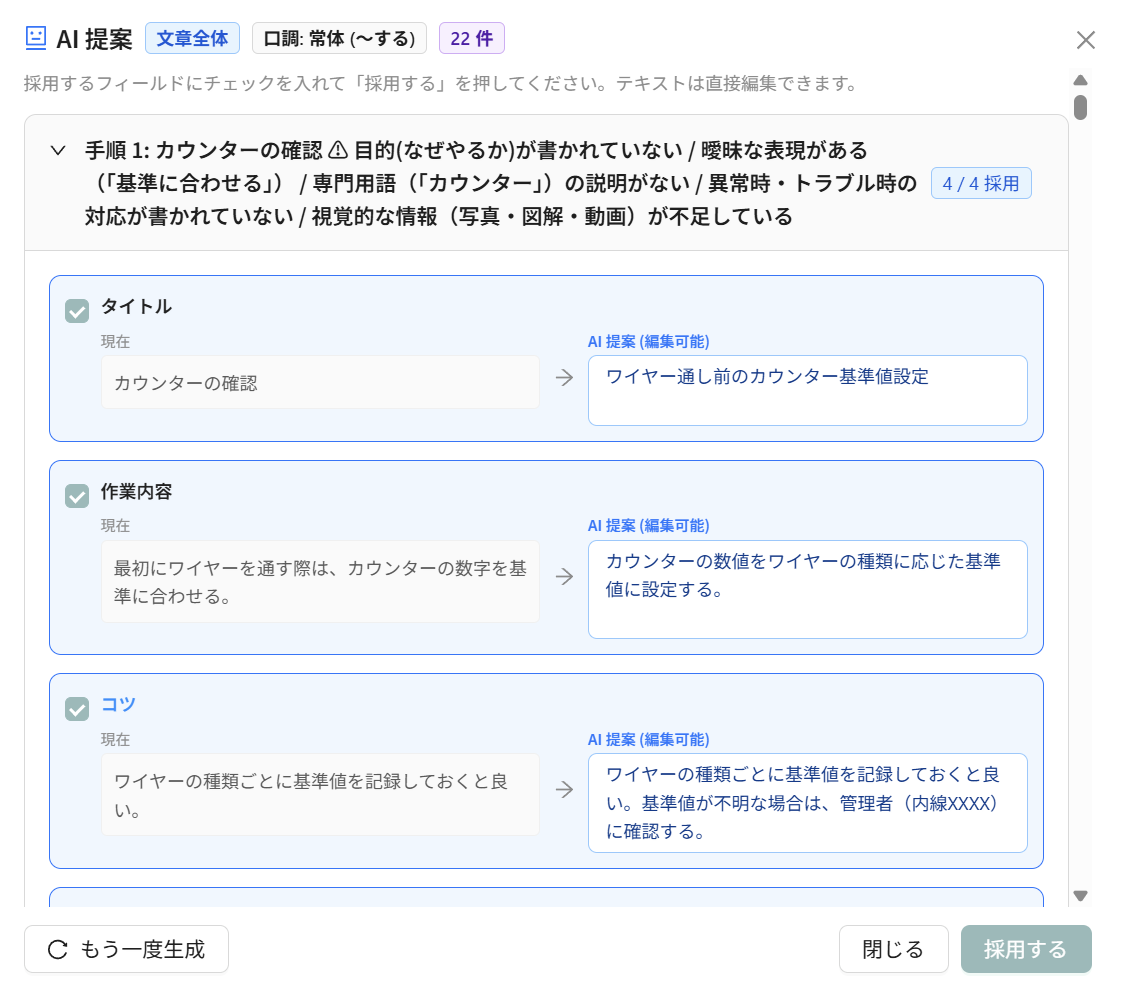The width and height of the screenshot is (1121, 987).
Task: Click the scrollbar down arrow
Action: pyautogui.click(x=1080, y=896)
